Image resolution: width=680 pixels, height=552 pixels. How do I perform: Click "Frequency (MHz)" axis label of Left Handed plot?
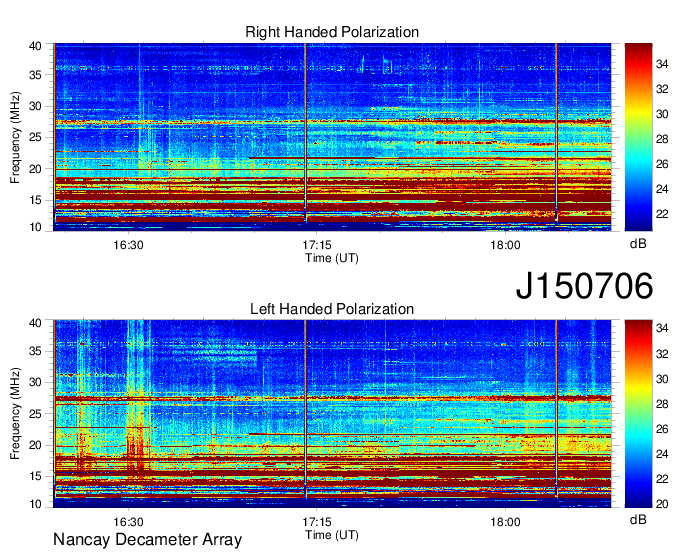15,414
